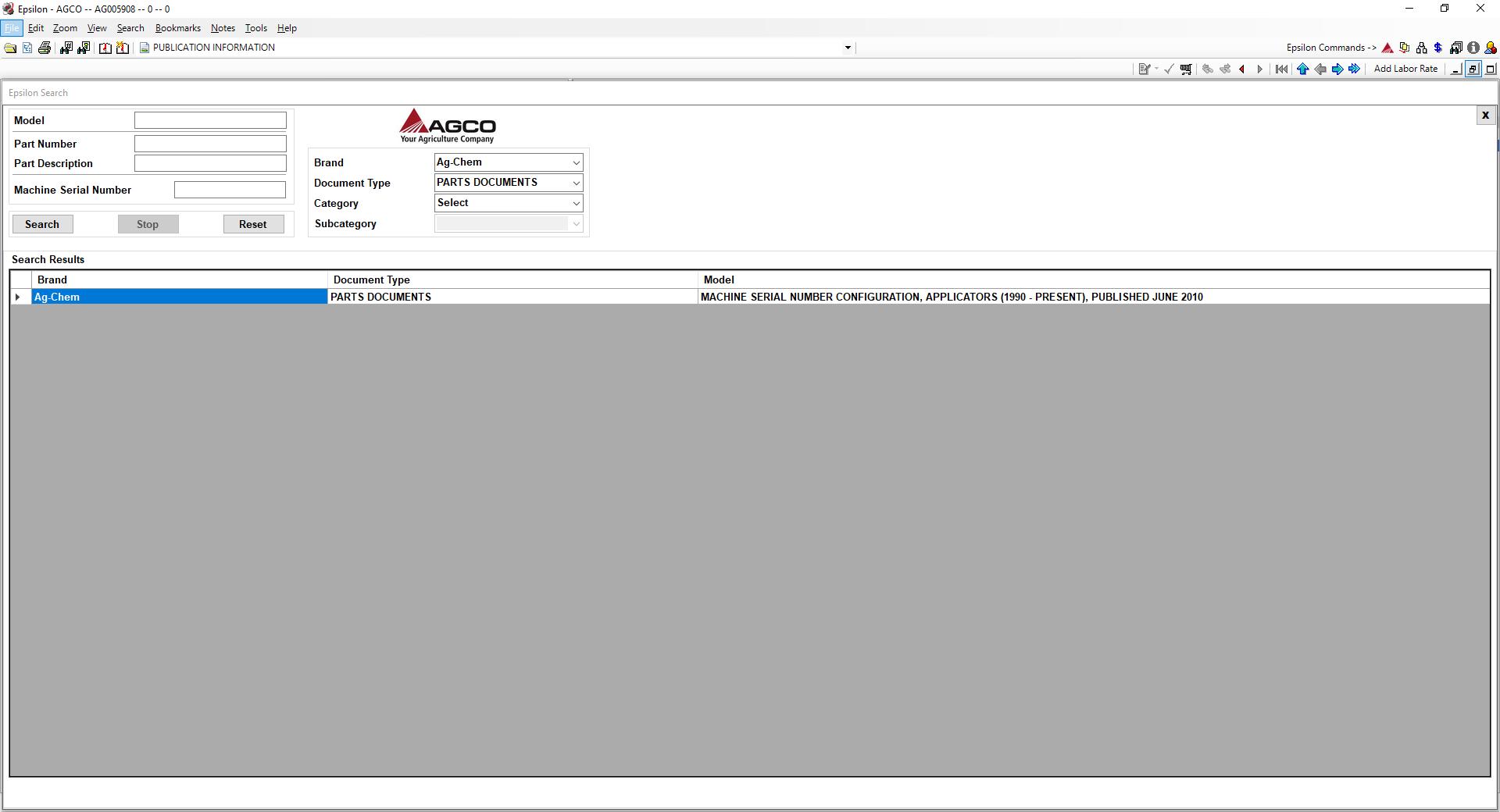Click the Part Number input field

pyautogui.click(x=210, y=144)
